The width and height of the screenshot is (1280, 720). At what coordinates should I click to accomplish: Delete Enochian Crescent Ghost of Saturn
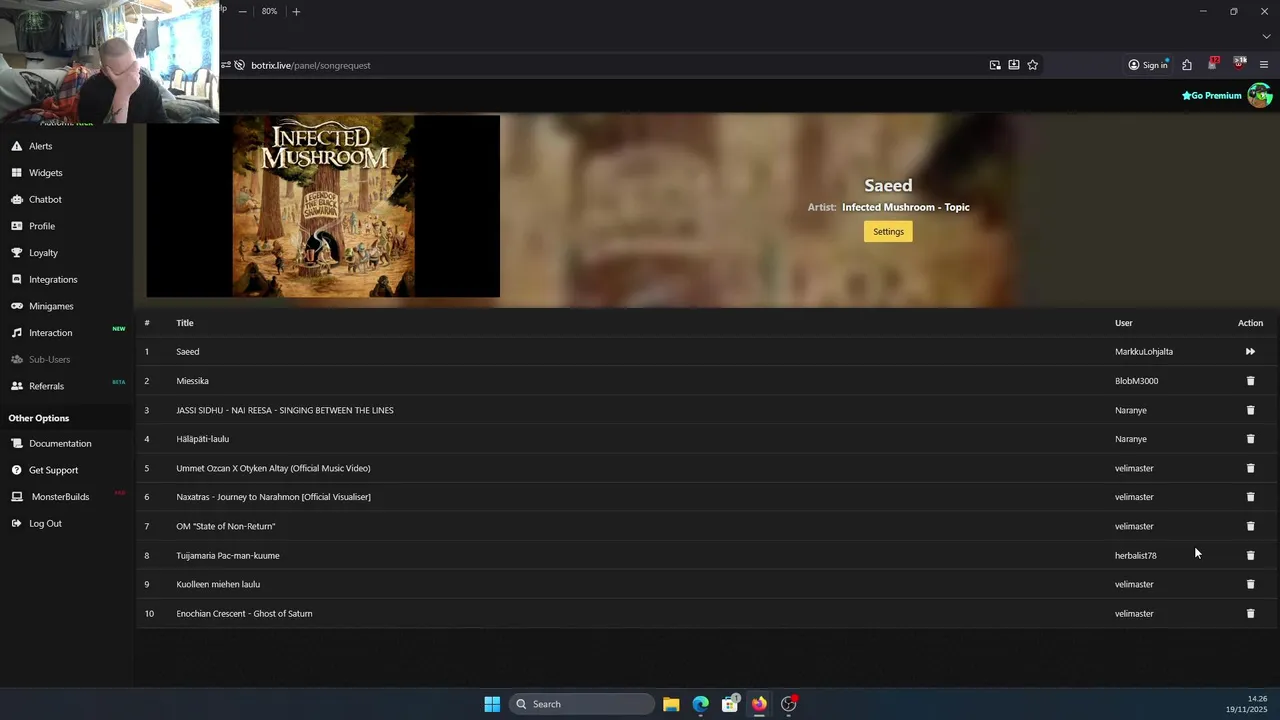click(1250, 613)
